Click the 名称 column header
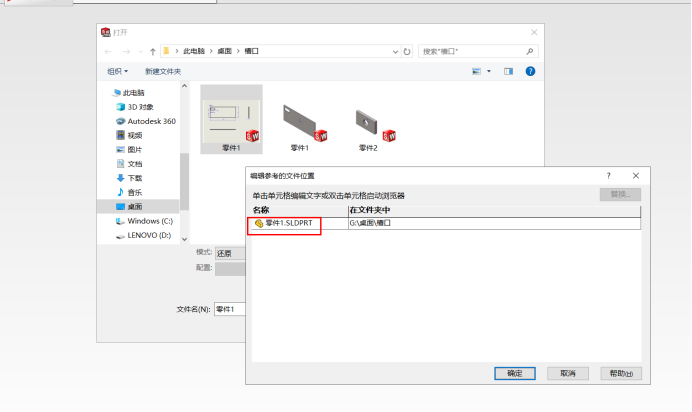Image resolution: width=692 pixels, height=412 pixels. (299, 210)
